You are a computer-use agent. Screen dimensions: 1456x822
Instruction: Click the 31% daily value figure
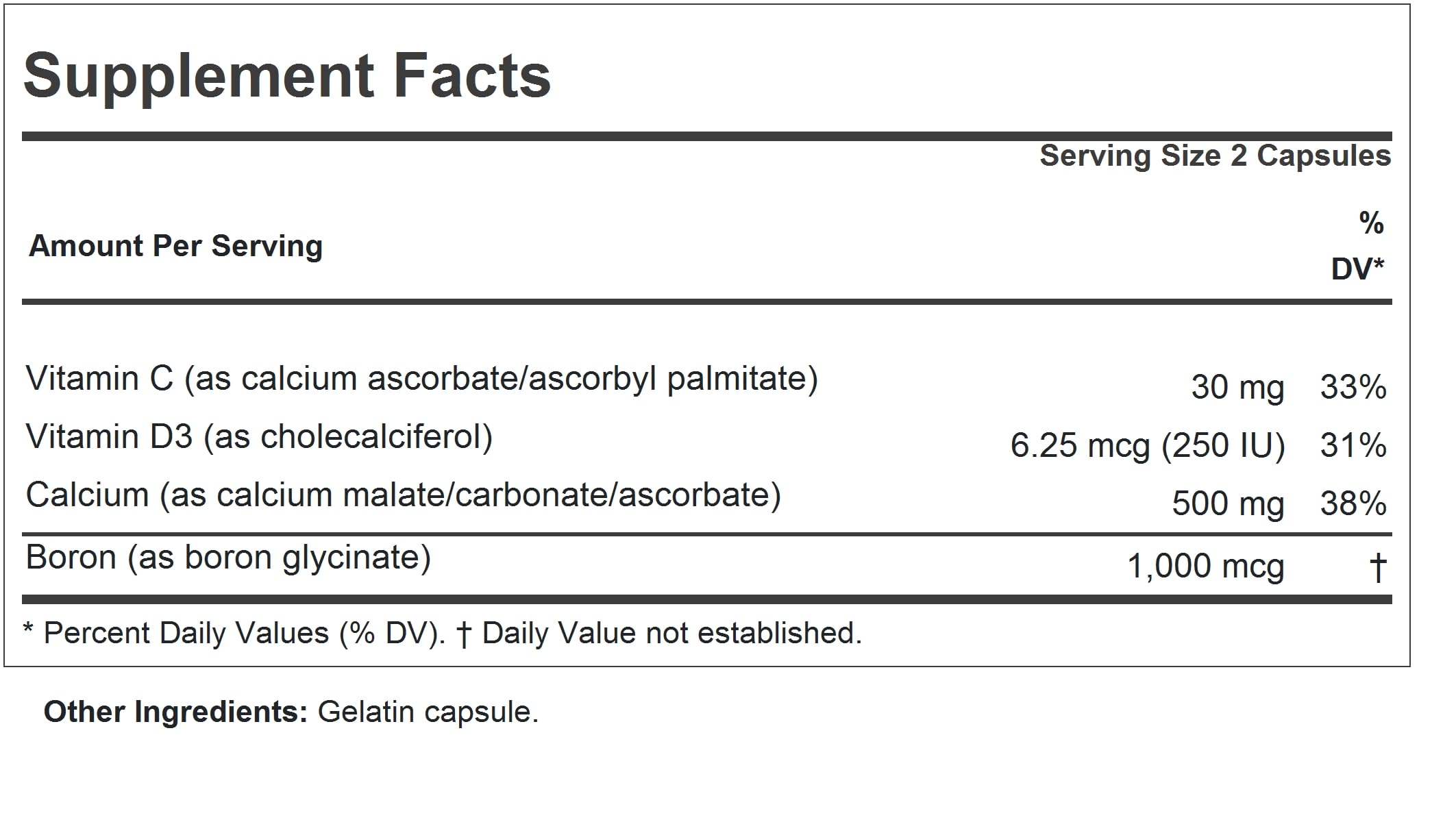tap(1353, 446)
